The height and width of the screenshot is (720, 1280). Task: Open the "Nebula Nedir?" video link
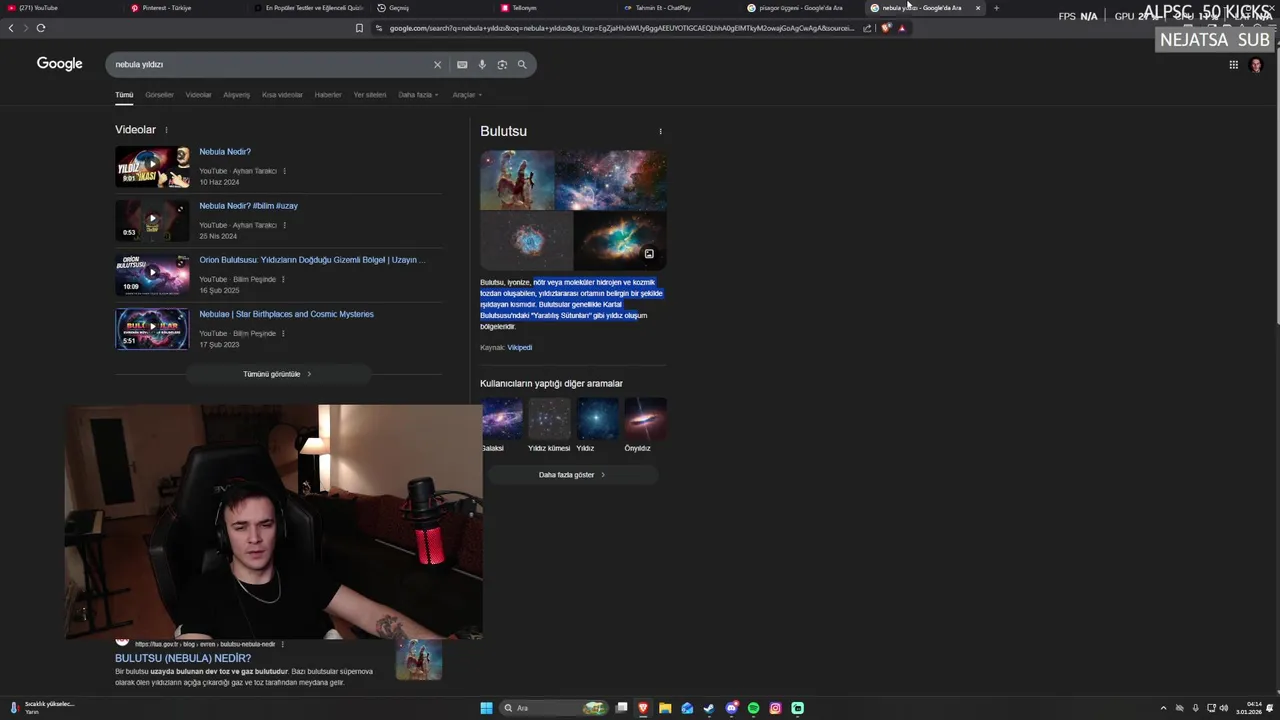coord(225,152)
